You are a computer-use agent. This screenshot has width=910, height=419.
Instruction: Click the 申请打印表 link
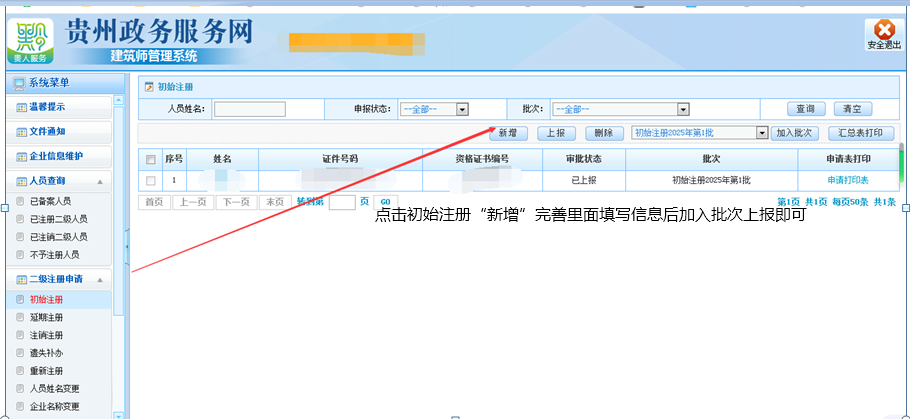click(x=847, y=180)
